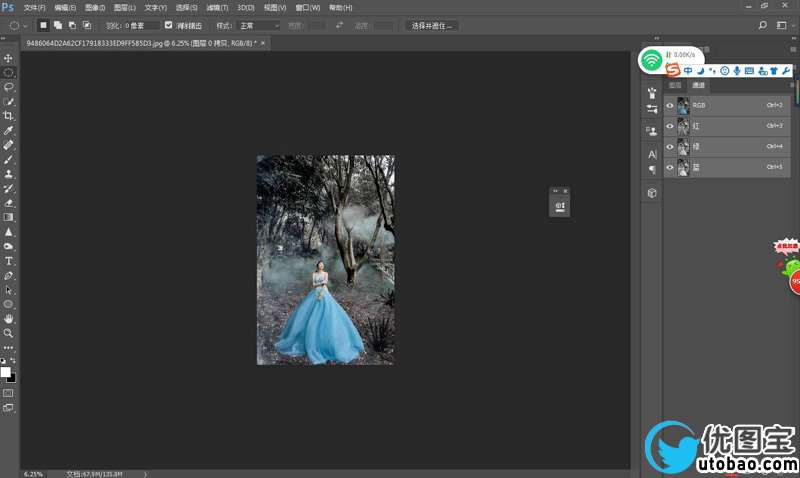This screenshot has height=478, width=800.
Task: Open the 3D panel cube icon
Action: click(x=652, y=193)
